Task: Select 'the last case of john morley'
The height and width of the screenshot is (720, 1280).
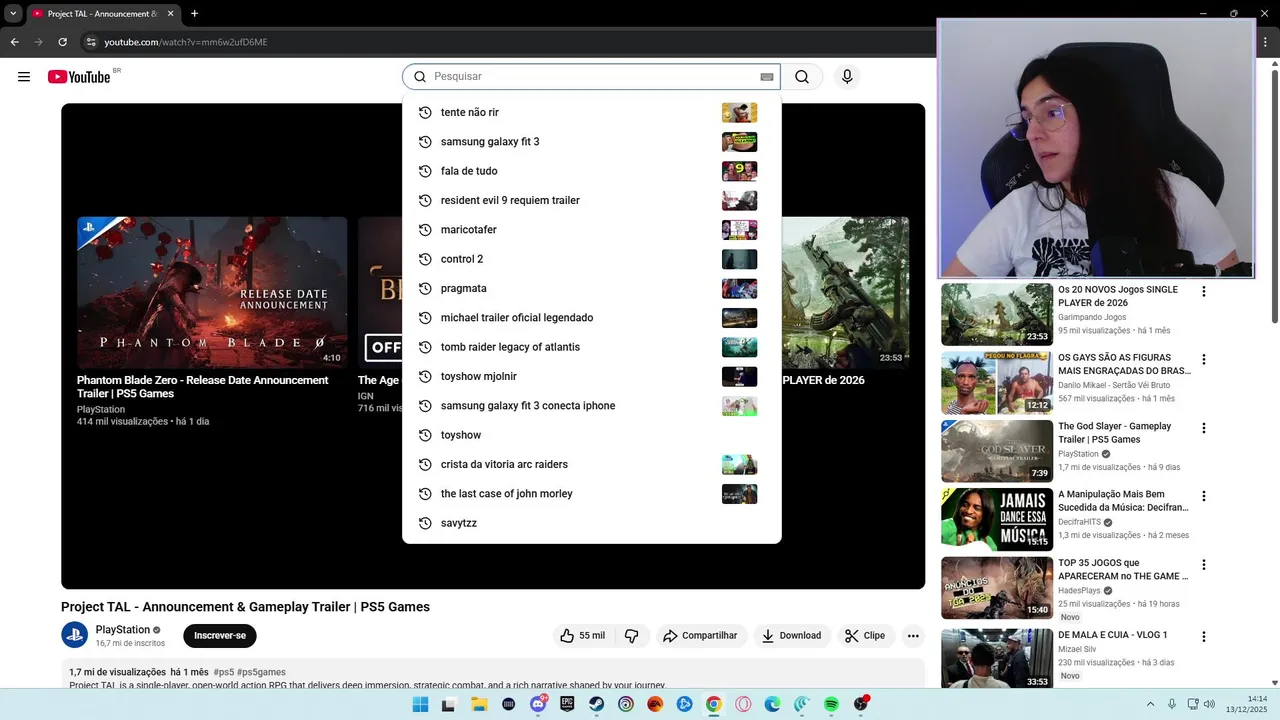Action: point(591,494)
